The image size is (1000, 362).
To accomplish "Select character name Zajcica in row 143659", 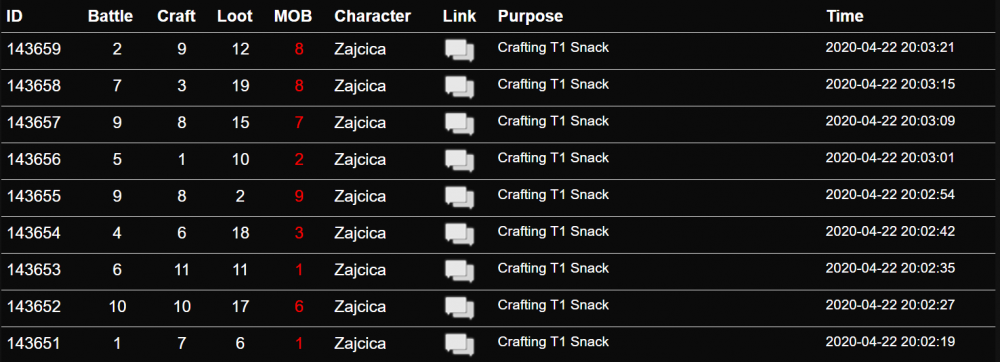I will point(360,50).
